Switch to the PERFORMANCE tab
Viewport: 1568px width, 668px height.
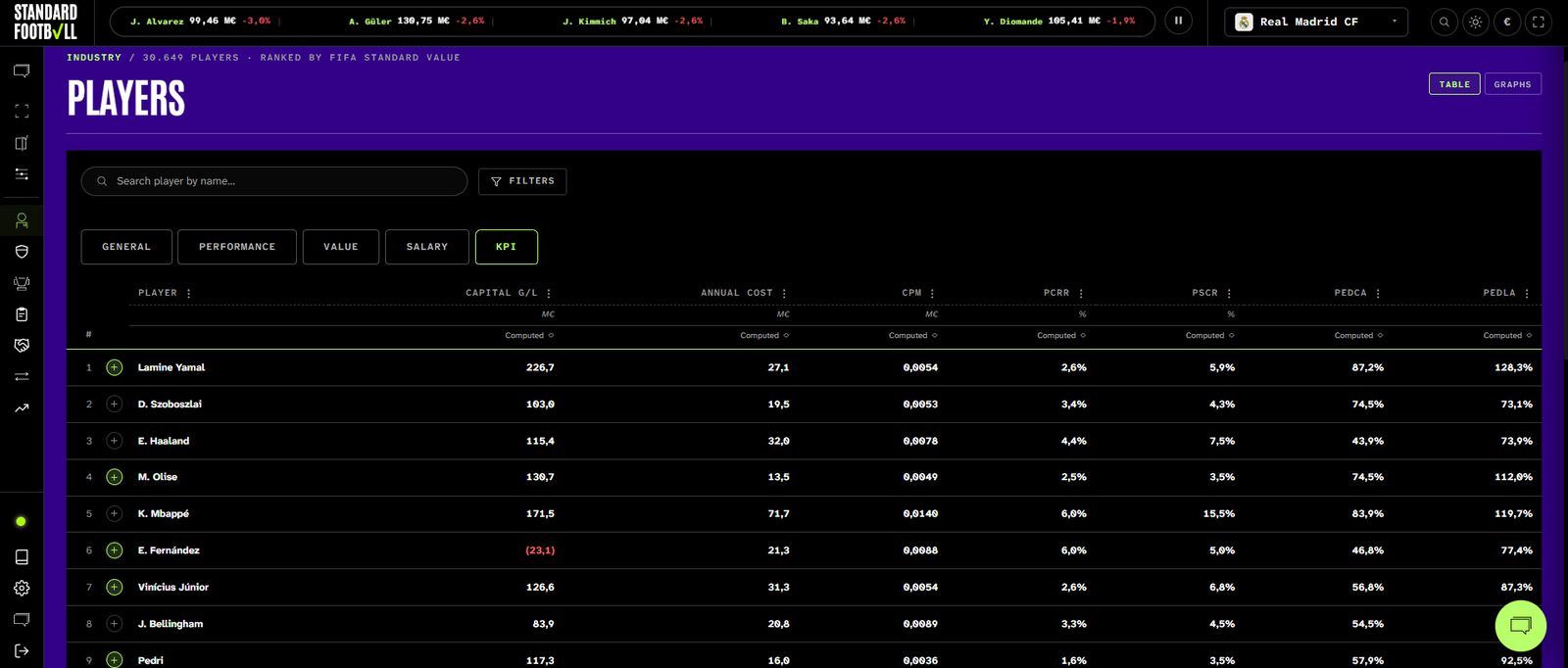click(237, 247)
